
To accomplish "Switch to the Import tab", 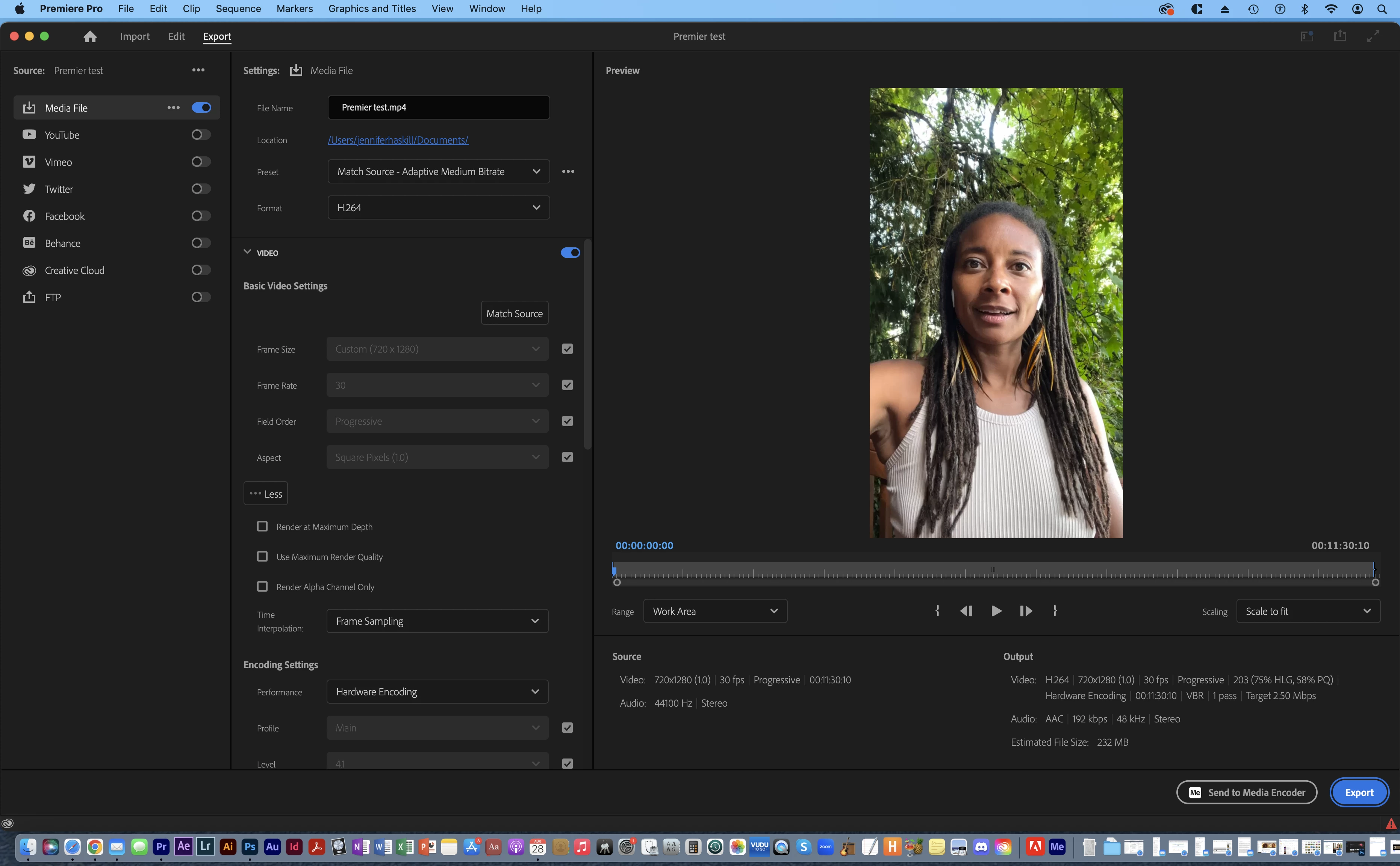I will pyautogui.click(x=135, y=37).
